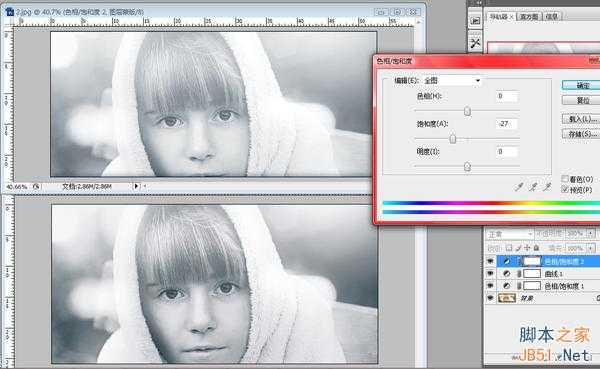Click the Load (载入) button

pyautogui.click(x=582, y=119)
